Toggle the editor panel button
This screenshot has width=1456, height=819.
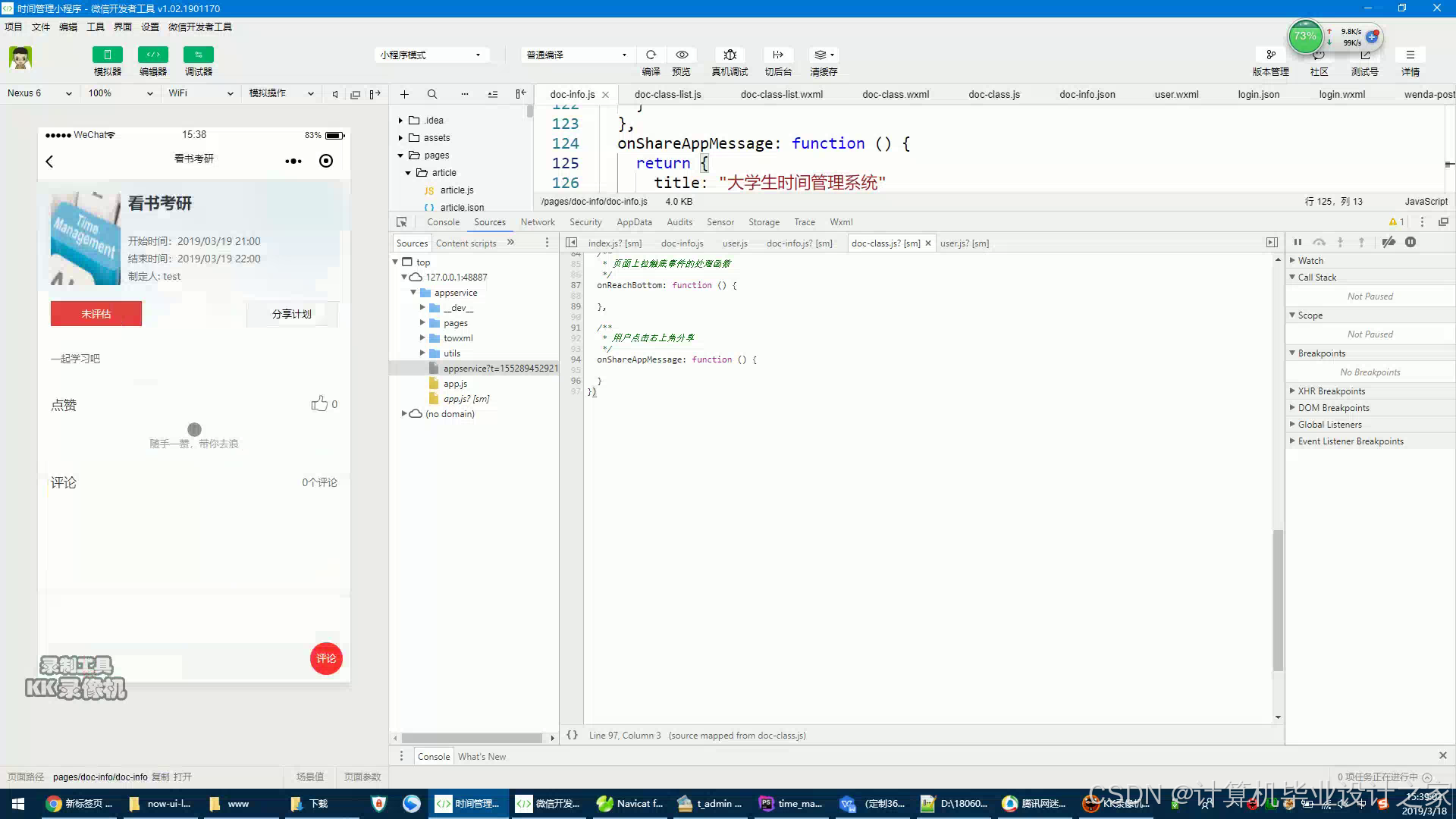tap(152, 55)
